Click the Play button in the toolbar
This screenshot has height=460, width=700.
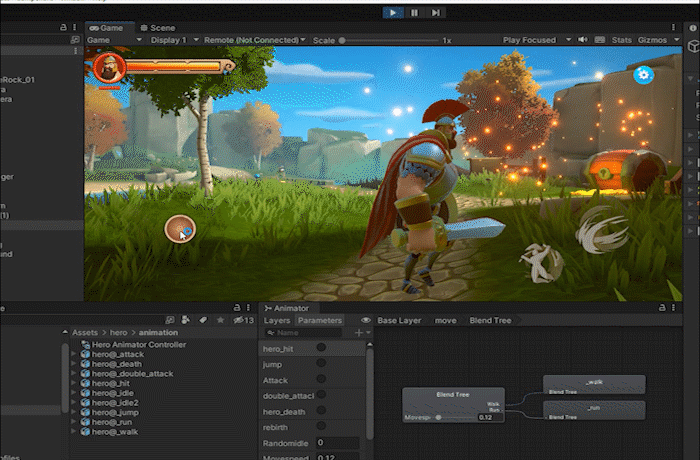392,13
